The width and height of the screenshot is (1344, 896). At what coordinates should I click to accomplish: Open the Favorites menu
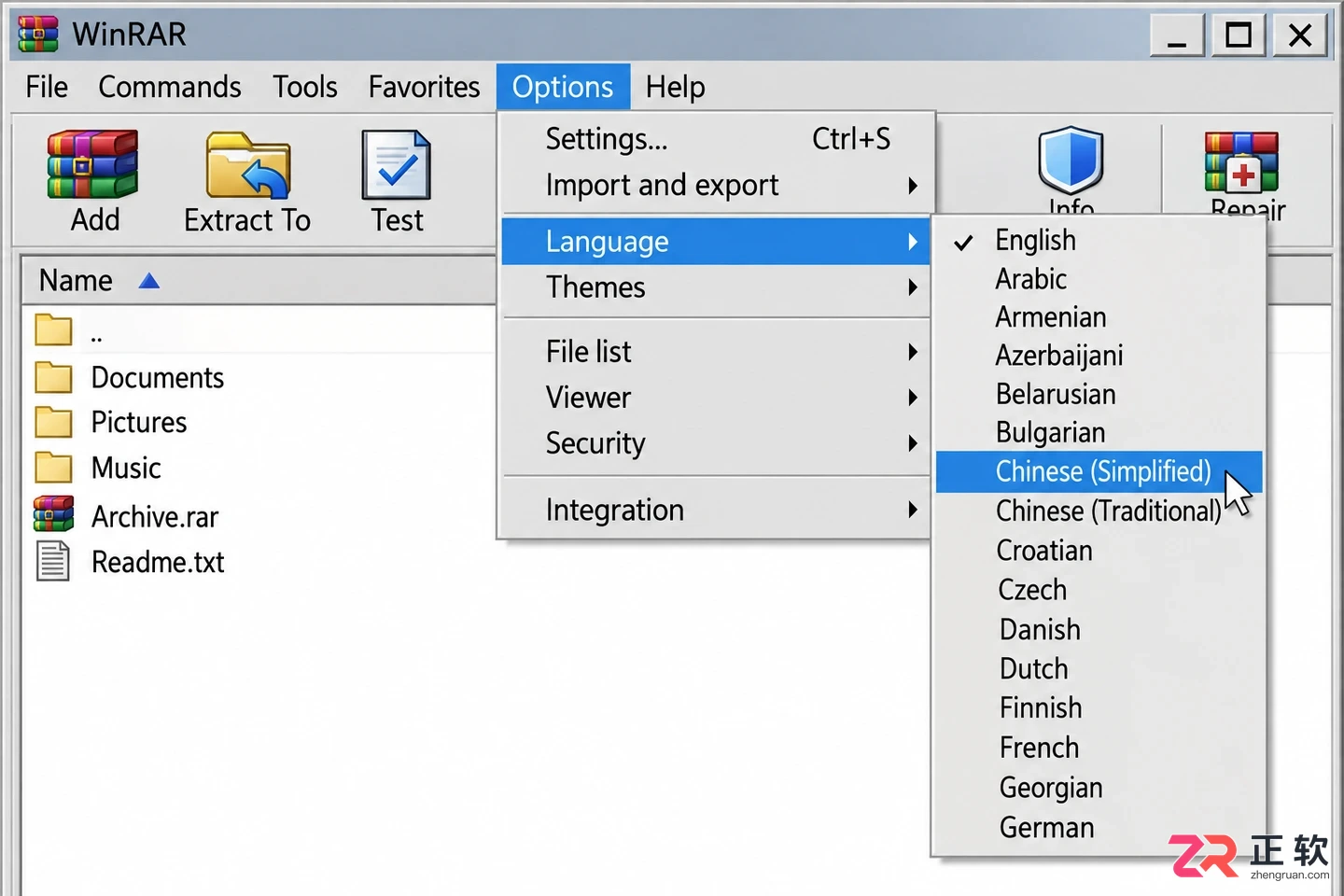click(424, 87)
